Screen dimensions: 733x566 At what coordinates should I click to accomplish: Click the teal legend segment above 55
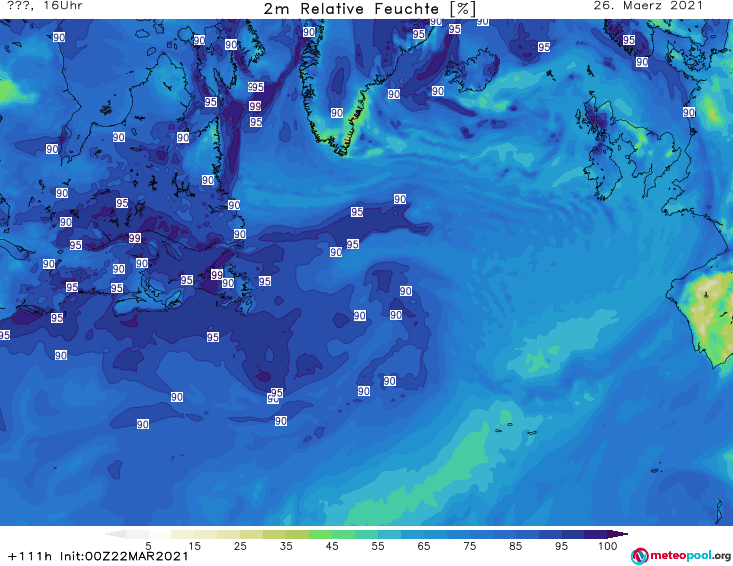click(x=366, y=534)
